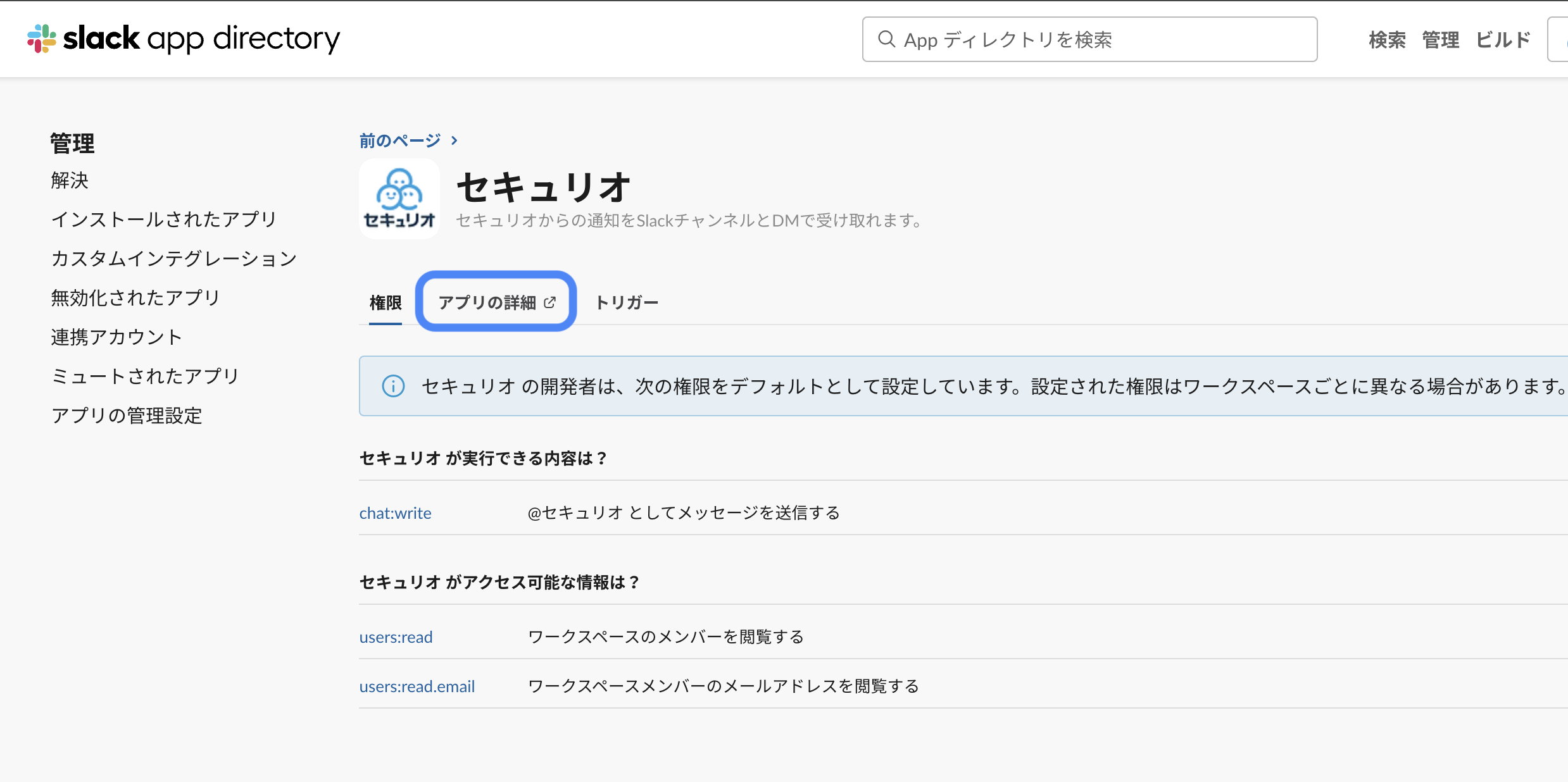Click @セキュリオ としてメッセージを送信する description
The width and height of the screenshot is (1568, 782).
[684, 512]
